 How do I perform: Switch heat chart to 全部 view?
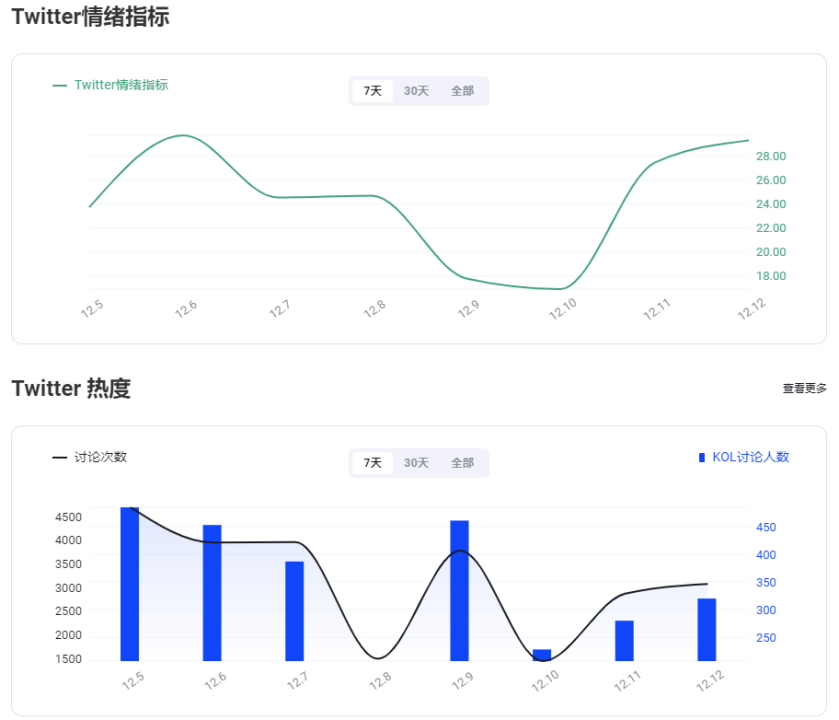(x=463, y=463)
